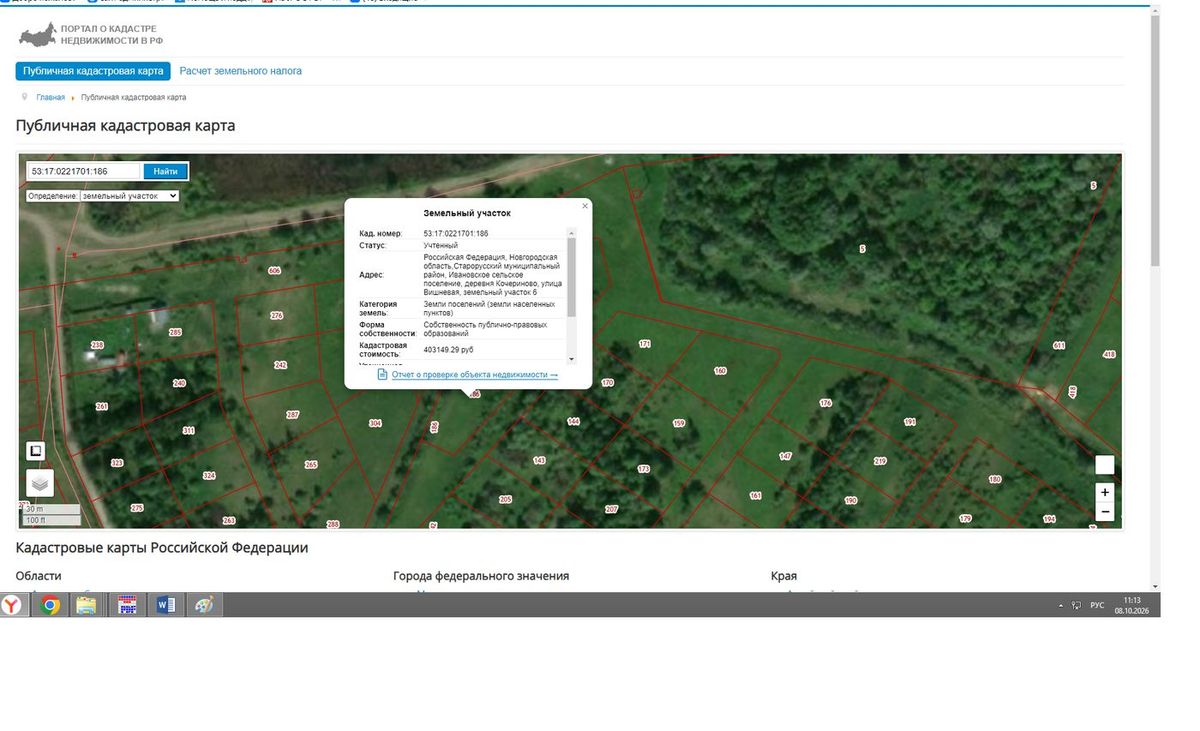Zoom out the map with the minus button
This screenshot has width=1200, height=731.
pos(1104,511)
